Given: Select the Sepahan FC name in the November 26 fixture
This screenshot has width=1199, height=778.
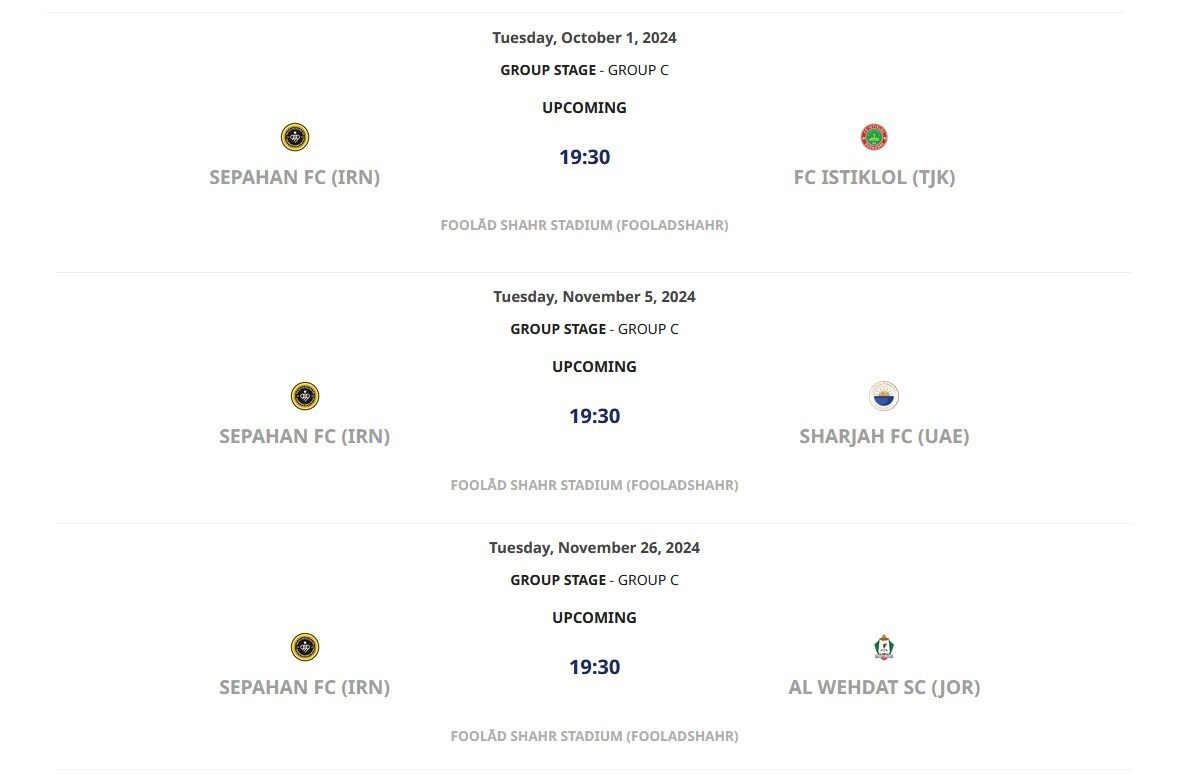Looking at the screenshot, I should coord(305,688).
